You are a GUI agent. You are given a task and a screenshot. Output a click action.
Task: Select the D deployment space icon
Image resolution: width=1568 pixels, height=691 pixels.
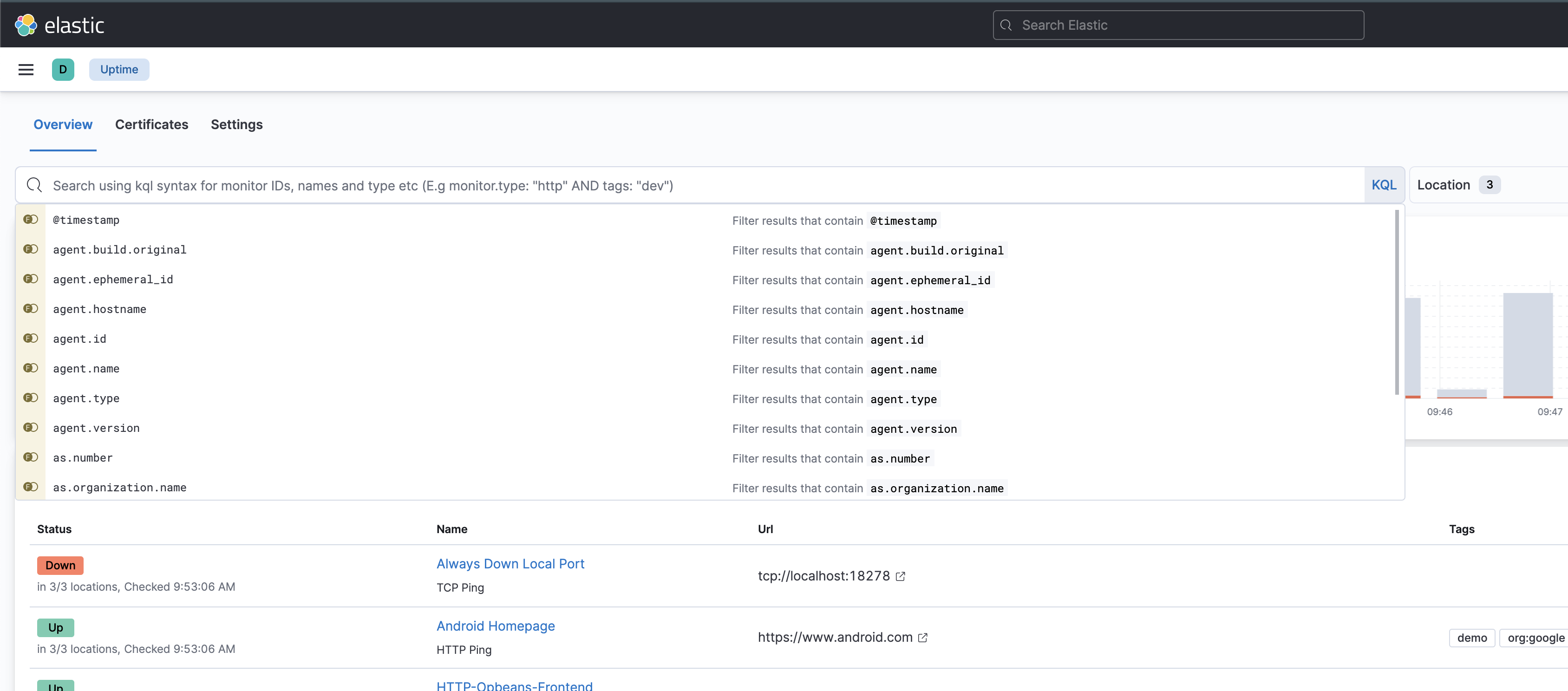[x=63, y=69]
